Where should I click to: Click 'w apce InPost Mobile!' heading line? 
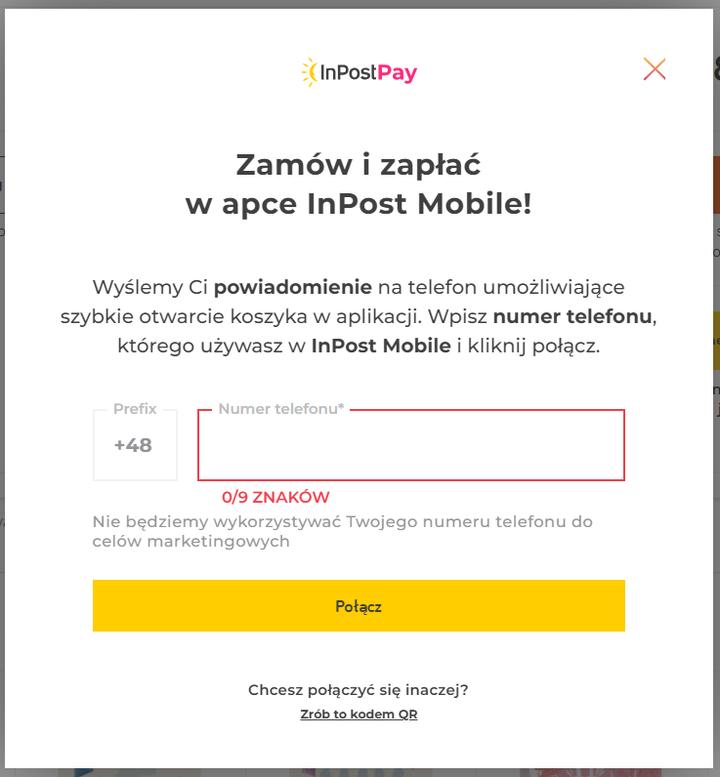tap(358, 204)
